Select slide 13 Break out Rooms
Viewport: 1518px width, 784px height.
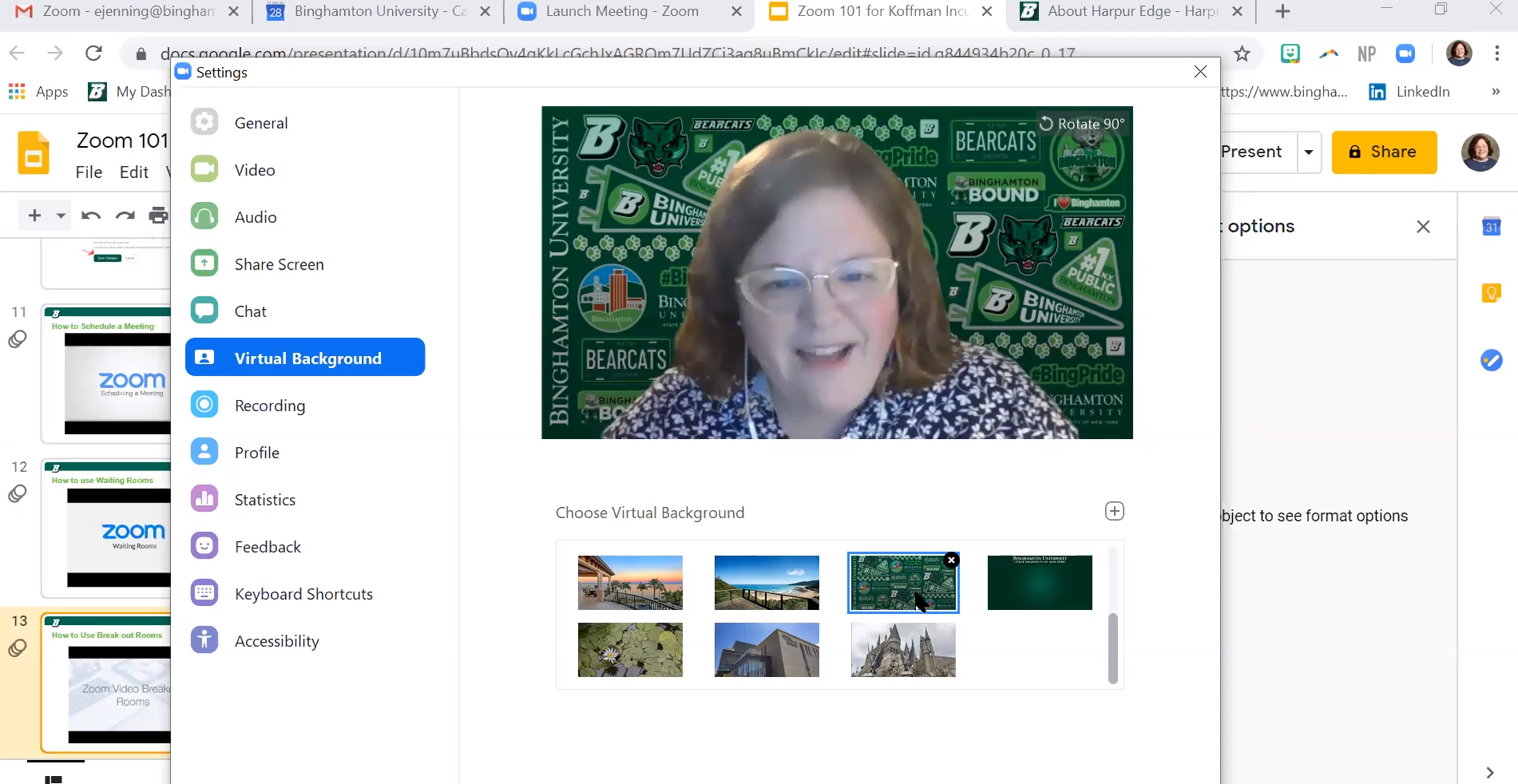tap(107, 683)
